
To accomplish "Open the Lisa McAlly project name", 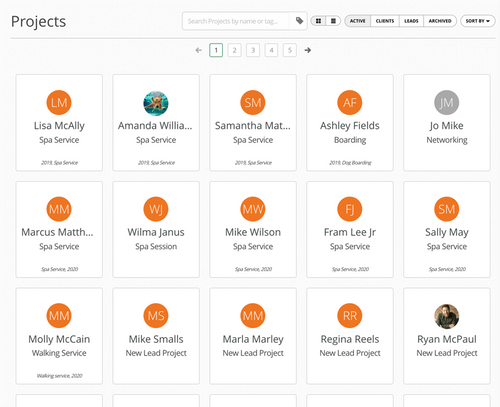I will [59, 126].
